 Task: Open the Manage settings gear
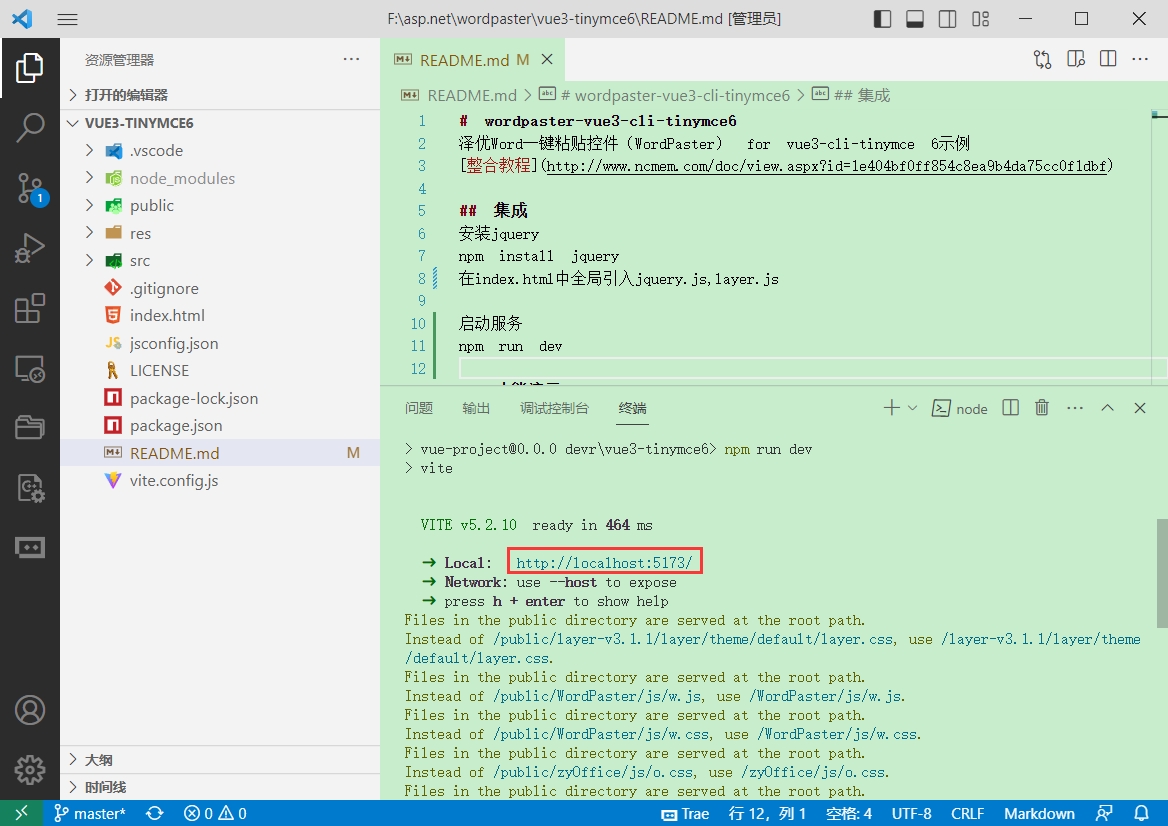tap(30, 770)
